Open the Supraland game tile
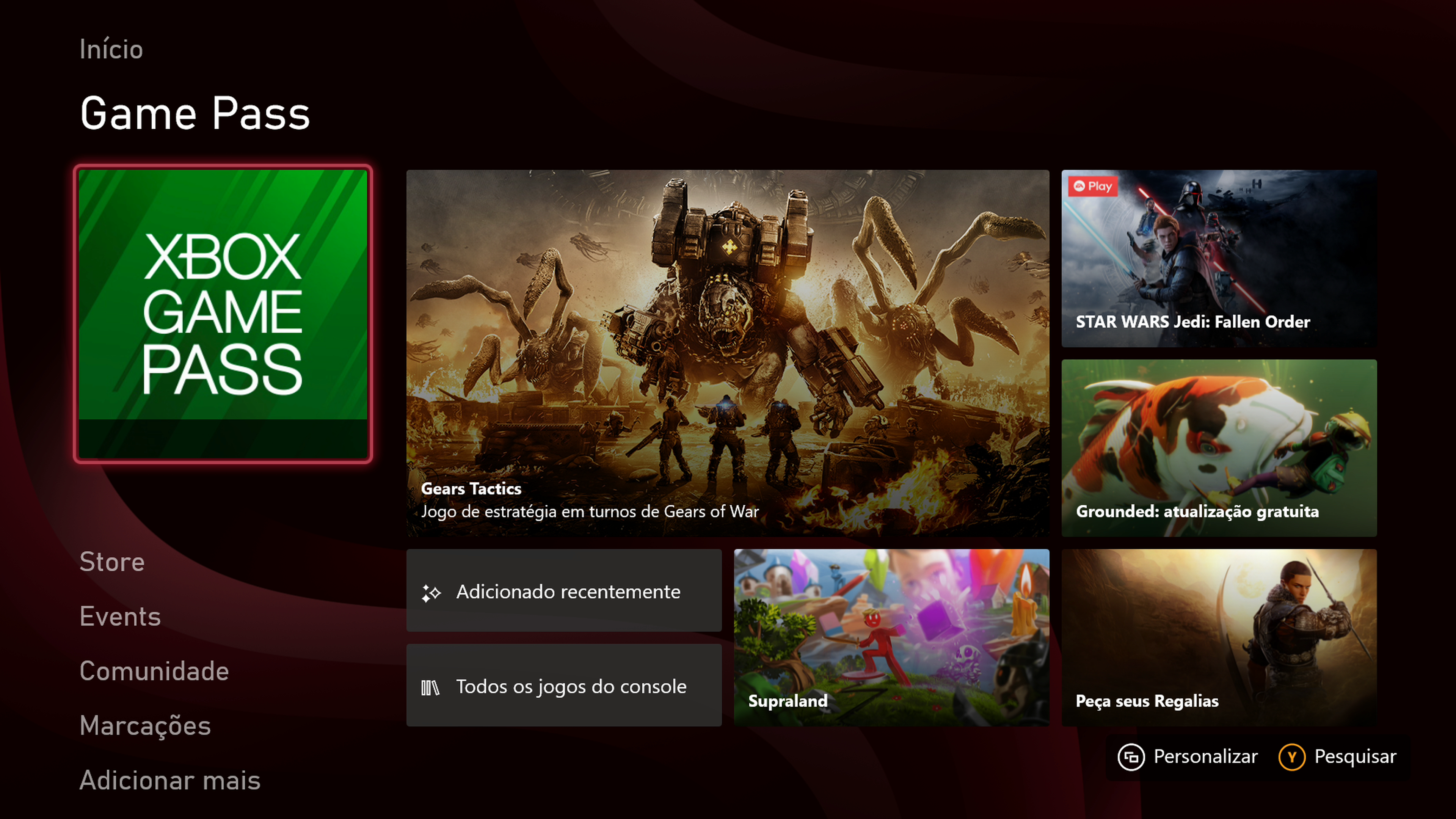The height and width of the screenshot is (819, 1456). [x=891, y=637]
